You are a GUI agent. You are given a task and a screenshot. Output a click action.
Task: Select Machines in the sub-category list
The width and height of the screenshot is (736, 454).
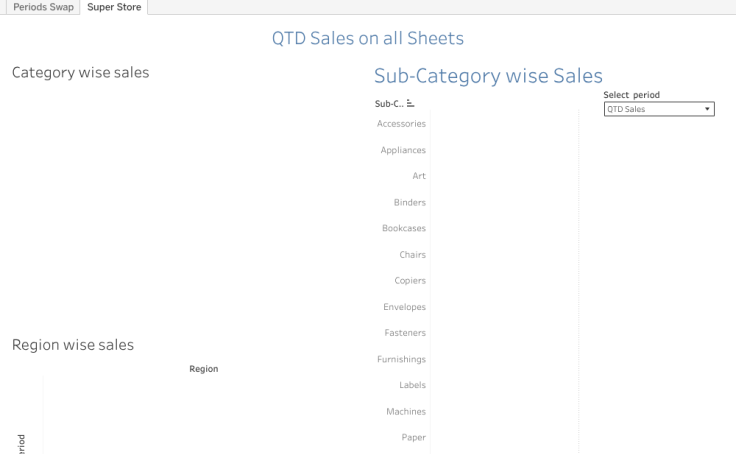[406, 411]
